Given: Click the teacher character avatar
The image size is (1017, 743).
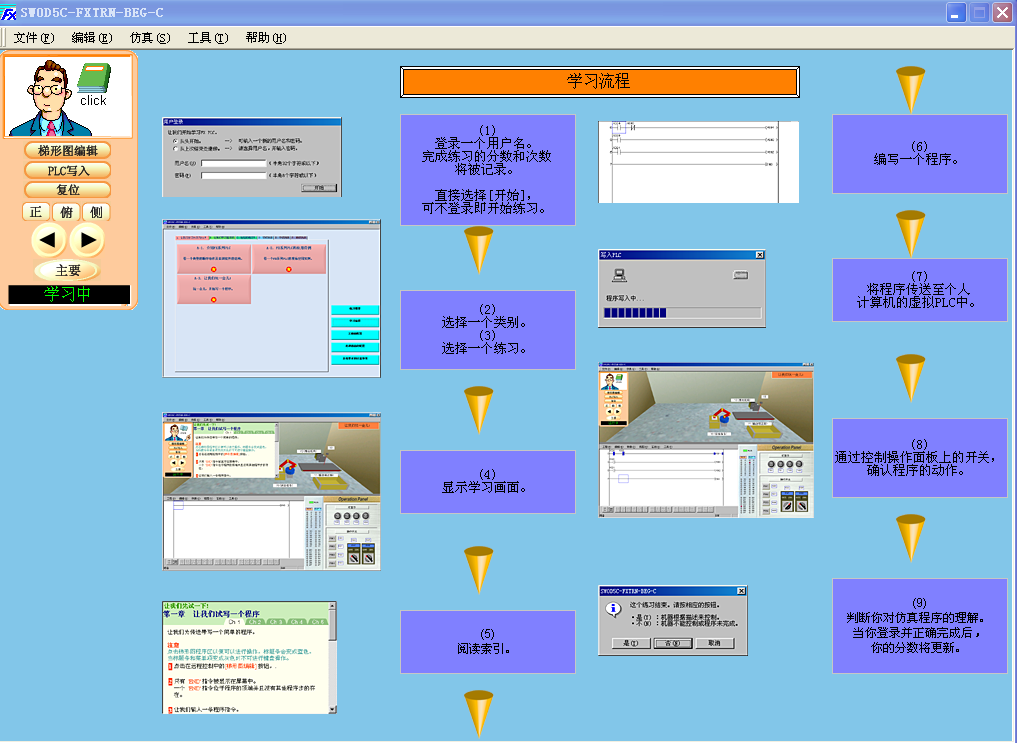Looking at the screenshot, I should click(49, 97).
